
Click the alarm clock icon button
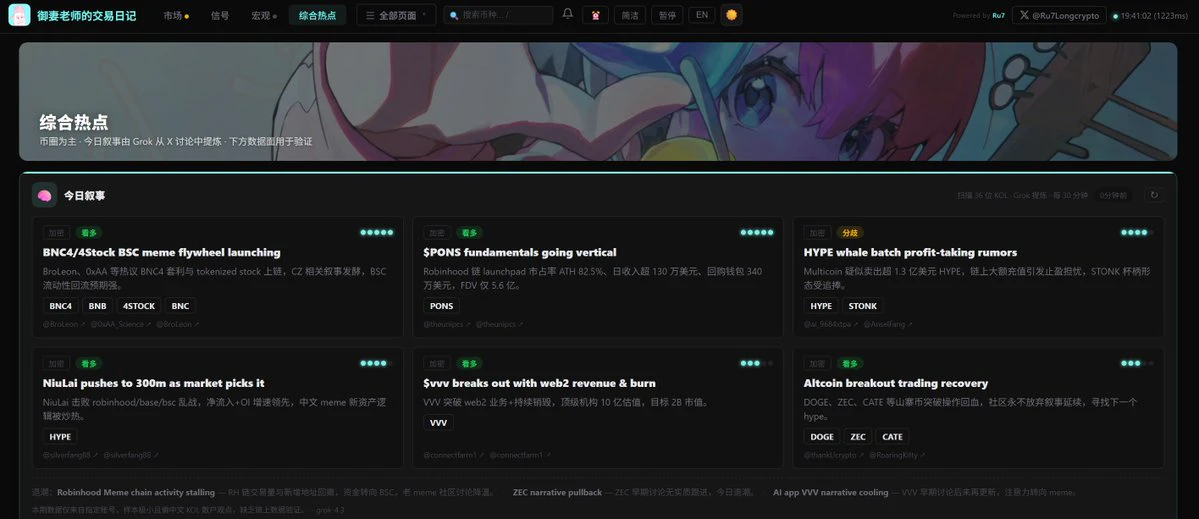tap(596, 15)
